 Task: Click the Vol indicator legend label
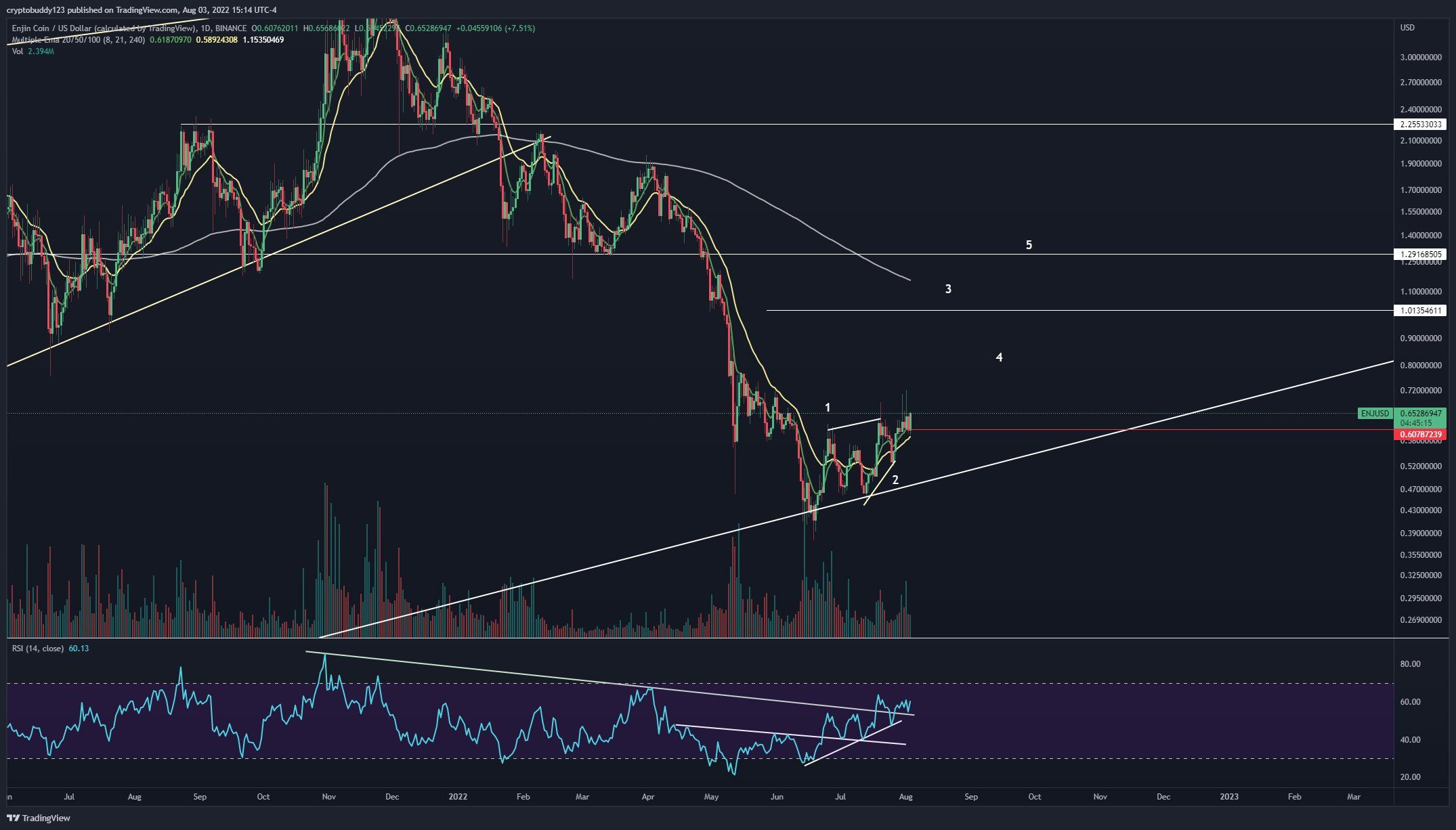point(18,51)
